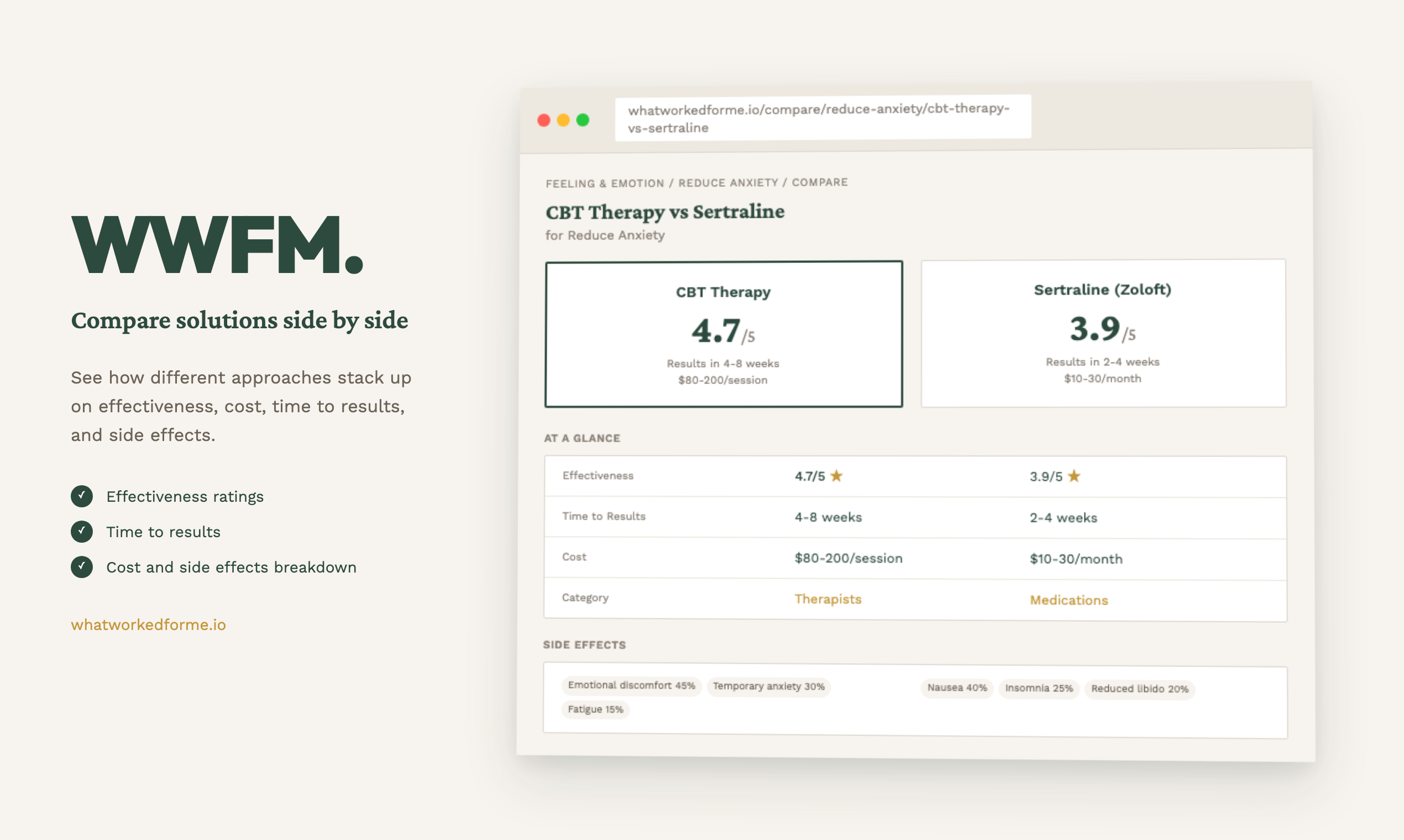Open the Medications category link
This screenshot has width=1404, height=840.
point(1068,600)
